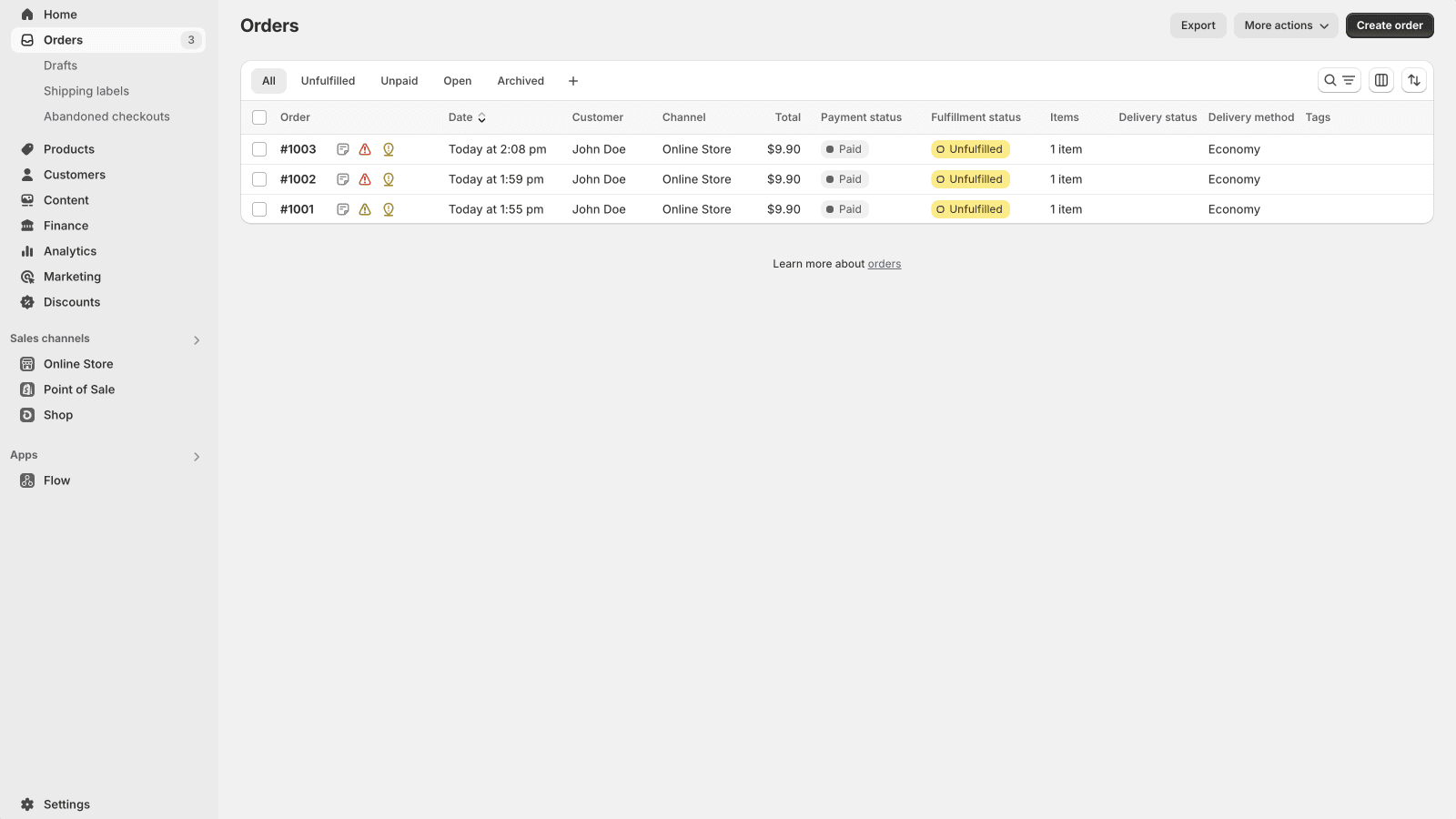Open the Analytics section
This screenshot has width=1456, height=819.
(69, 250)
